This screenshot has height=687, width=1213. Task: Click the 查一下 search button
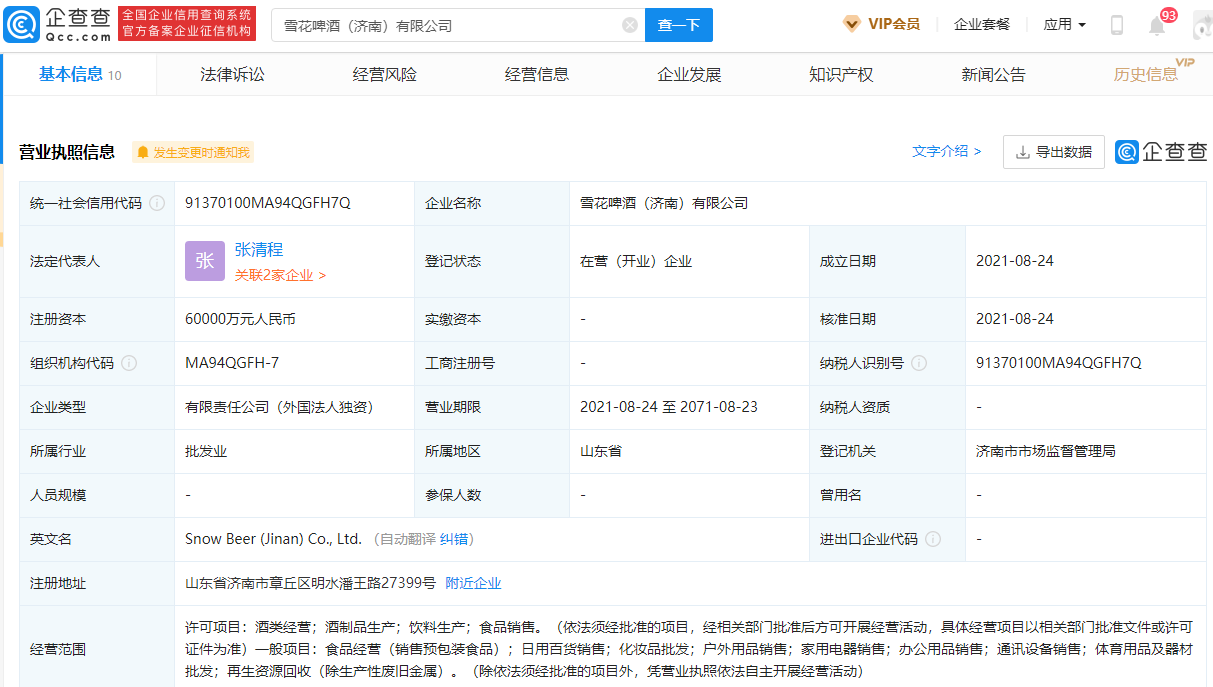coord(679,25)
